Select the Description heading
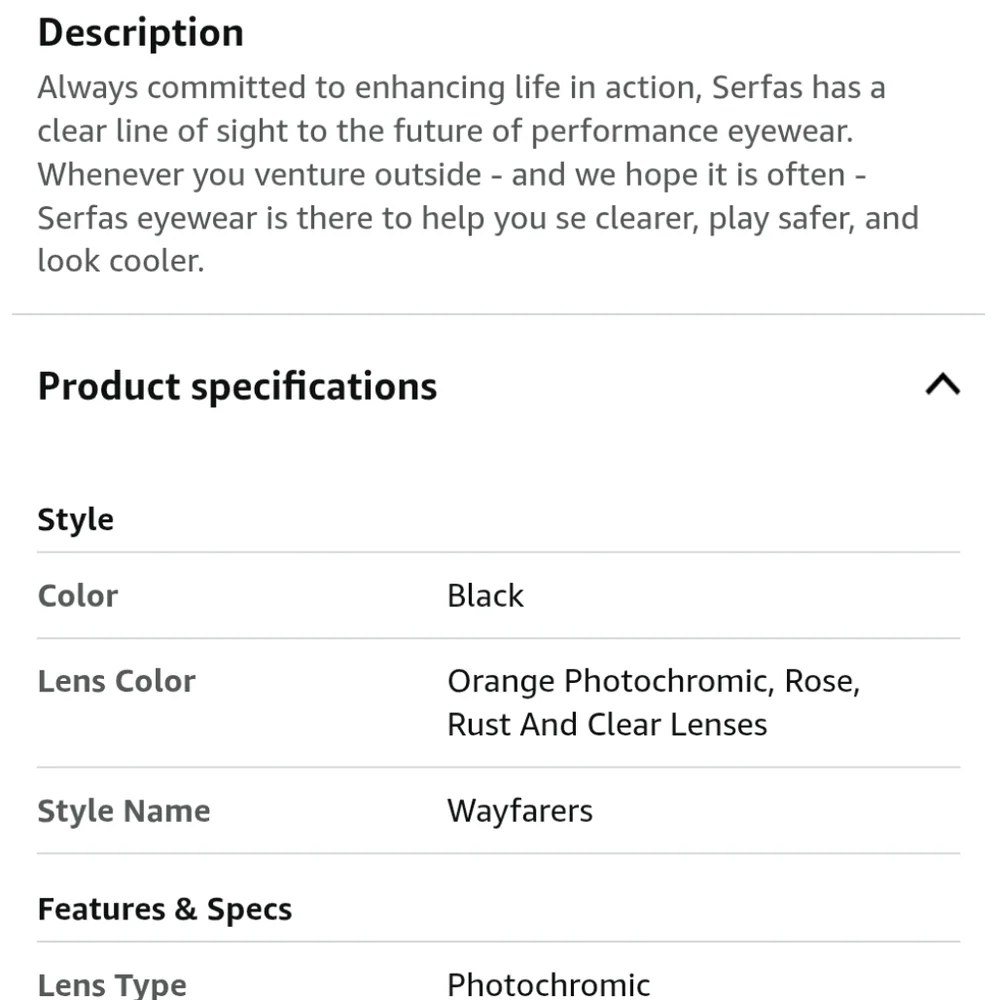996x1000 pixels. click(x=140, y=33)
